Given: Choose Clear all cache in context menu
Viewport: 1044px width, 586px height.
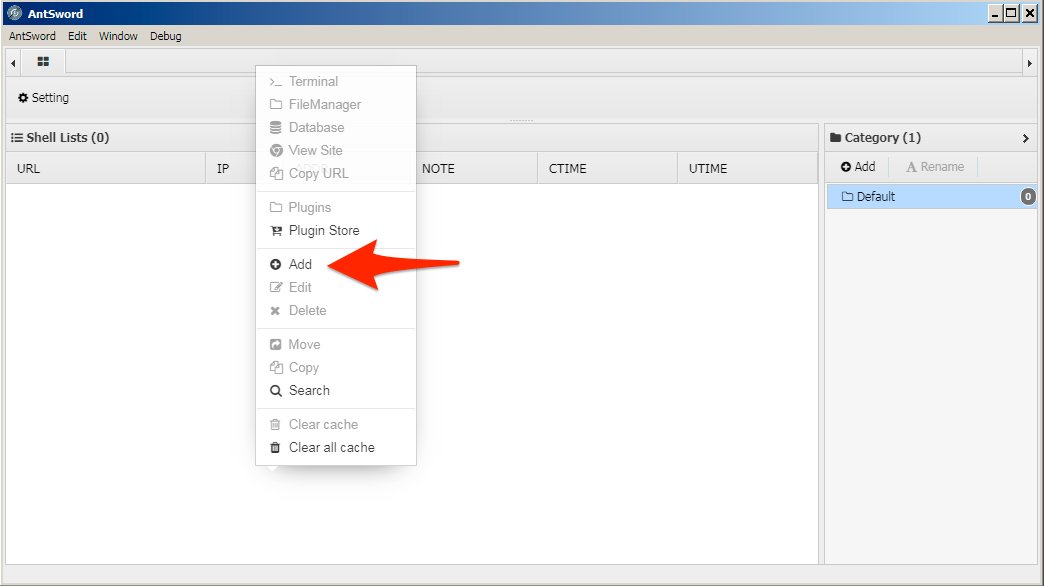Looking at the screenshot, I should pos(336,447).
